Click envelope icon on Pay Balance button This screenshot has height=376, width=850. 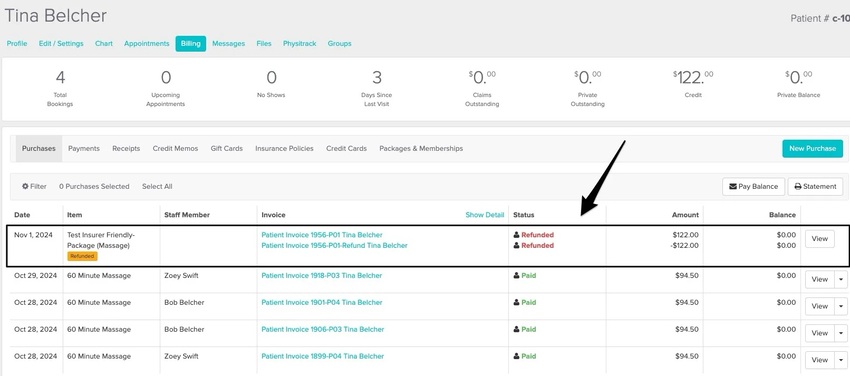coord(733,186)
